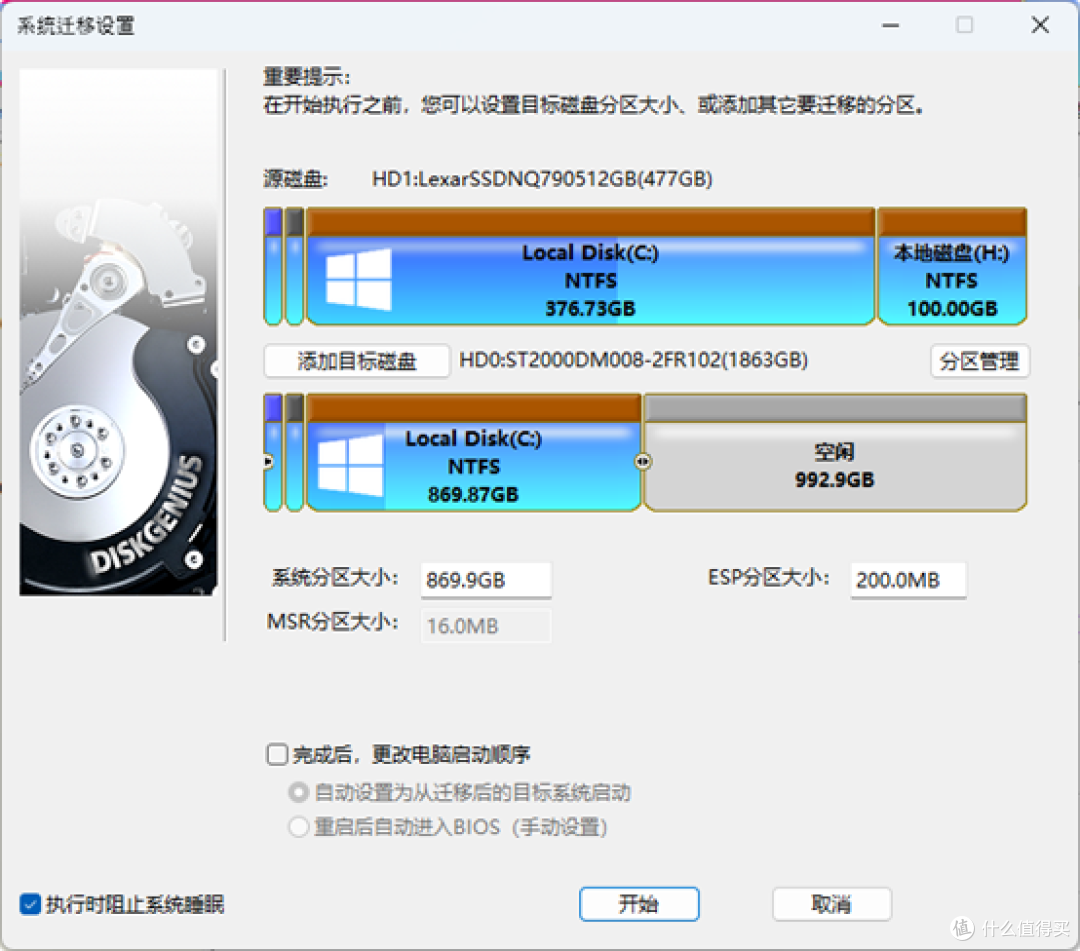Click the 重要提示 heading text
Image resolution: width=1080 pixels, height=951 pixels.
click(x=307, y=76)
